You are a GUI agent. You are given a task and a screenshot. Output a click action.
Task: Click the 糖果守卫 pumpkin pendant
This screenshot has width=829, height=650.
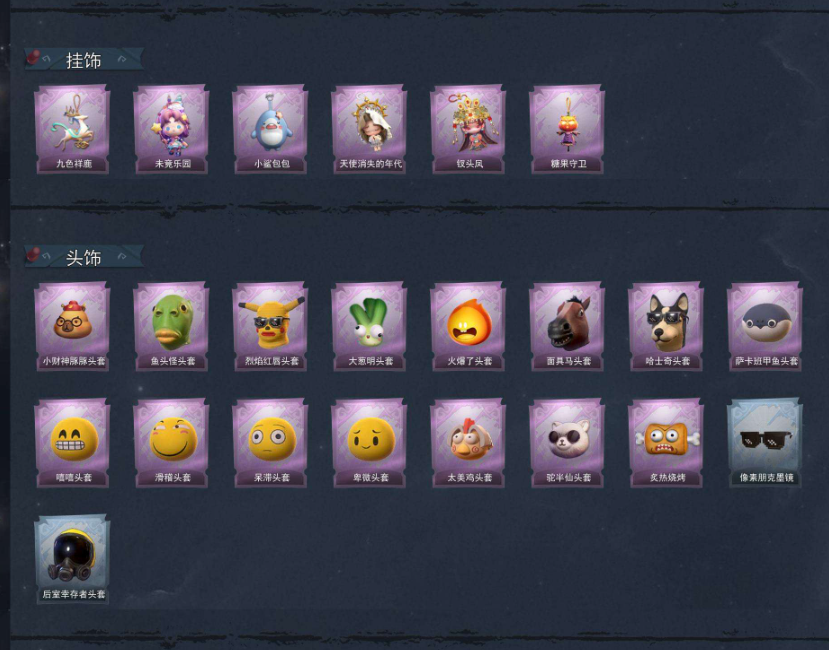(567, 130)
